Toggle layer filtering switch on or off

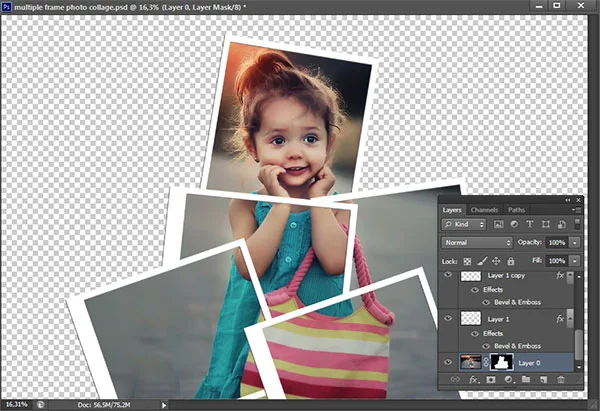click(x=577, y=224)
